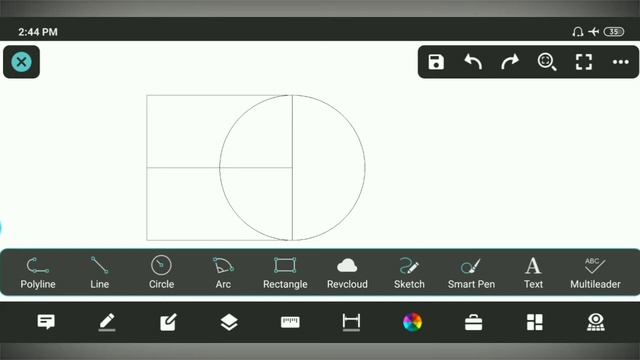Open the comment/markup speech bubble tab

click(x=46, y=322)
